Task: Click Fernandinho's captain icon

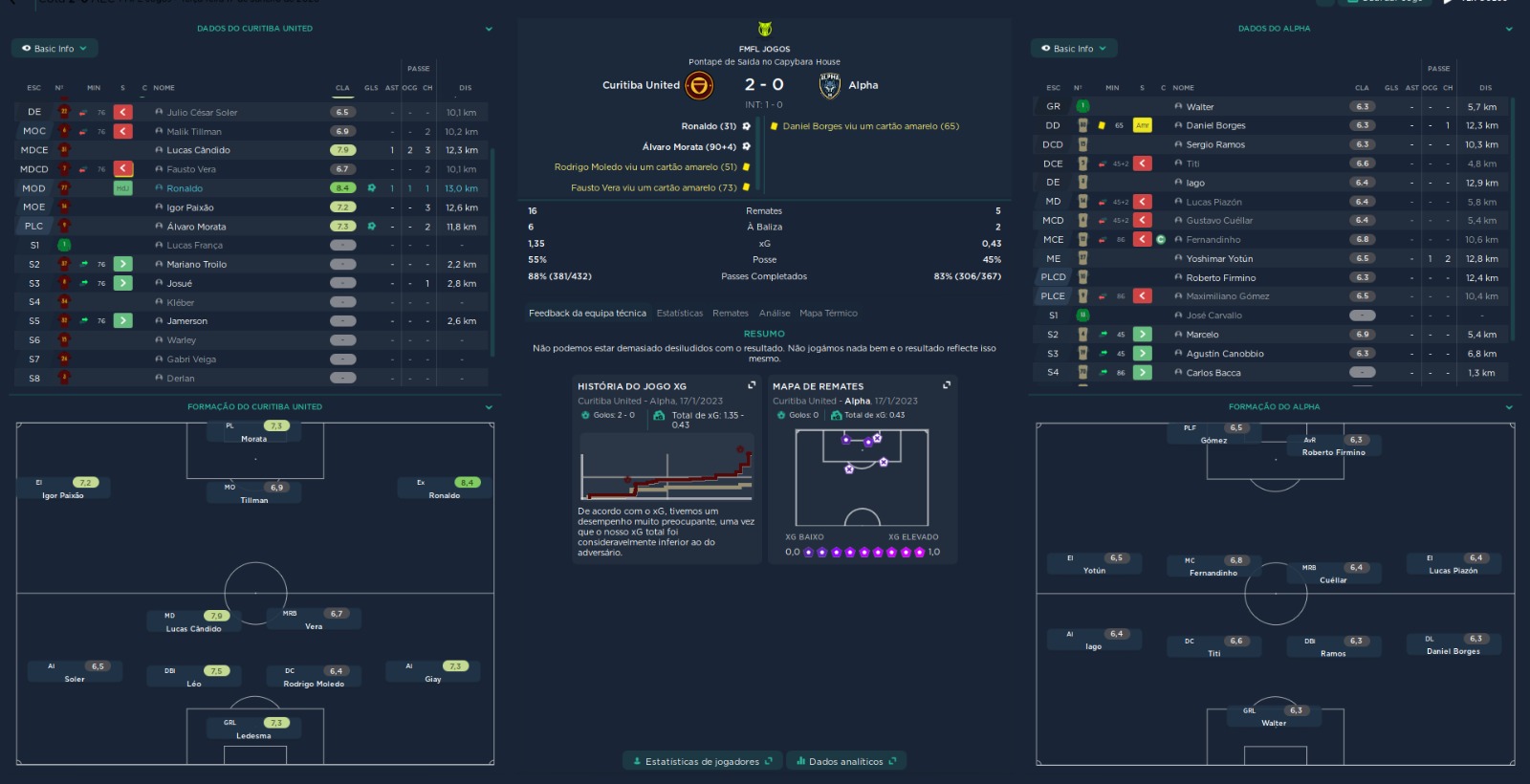Action: (x=1161, y=240)
